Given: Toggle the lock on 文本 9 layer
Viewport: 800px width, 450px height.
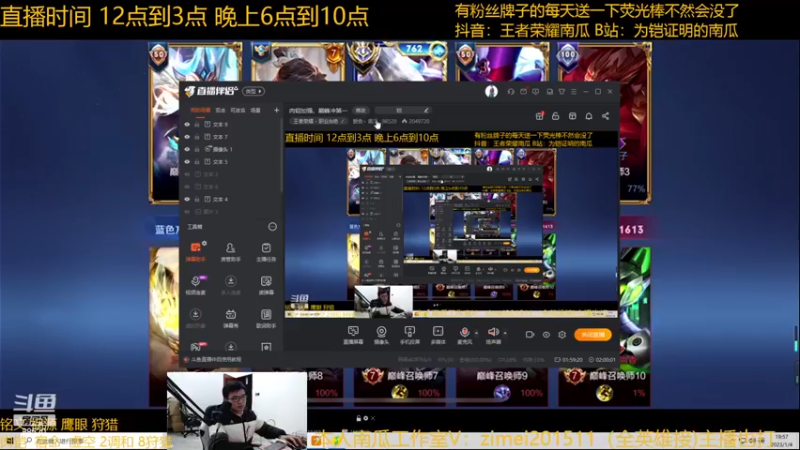Looking at the screenshot, I should pyautogui.click(x=197, y=124).
